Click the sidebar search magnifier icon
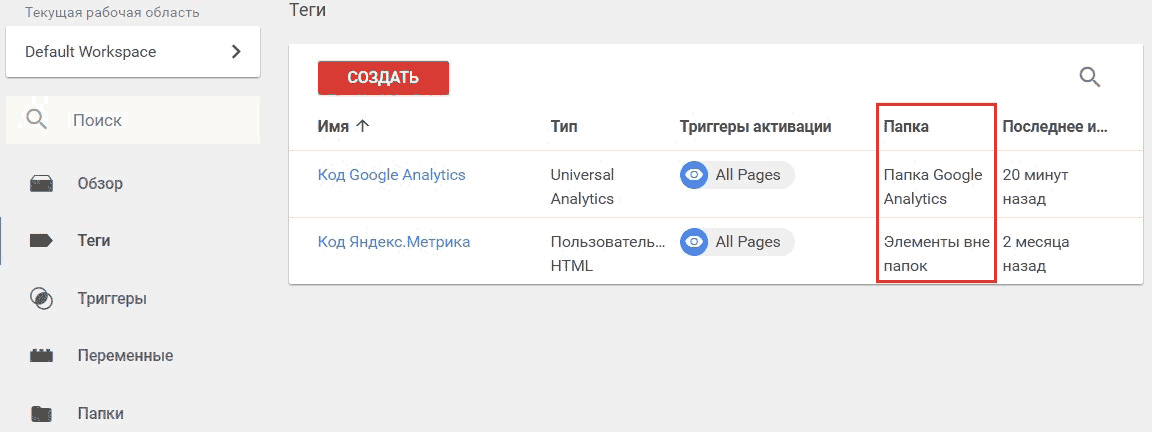1152x432 pixels. pos(37,120)
